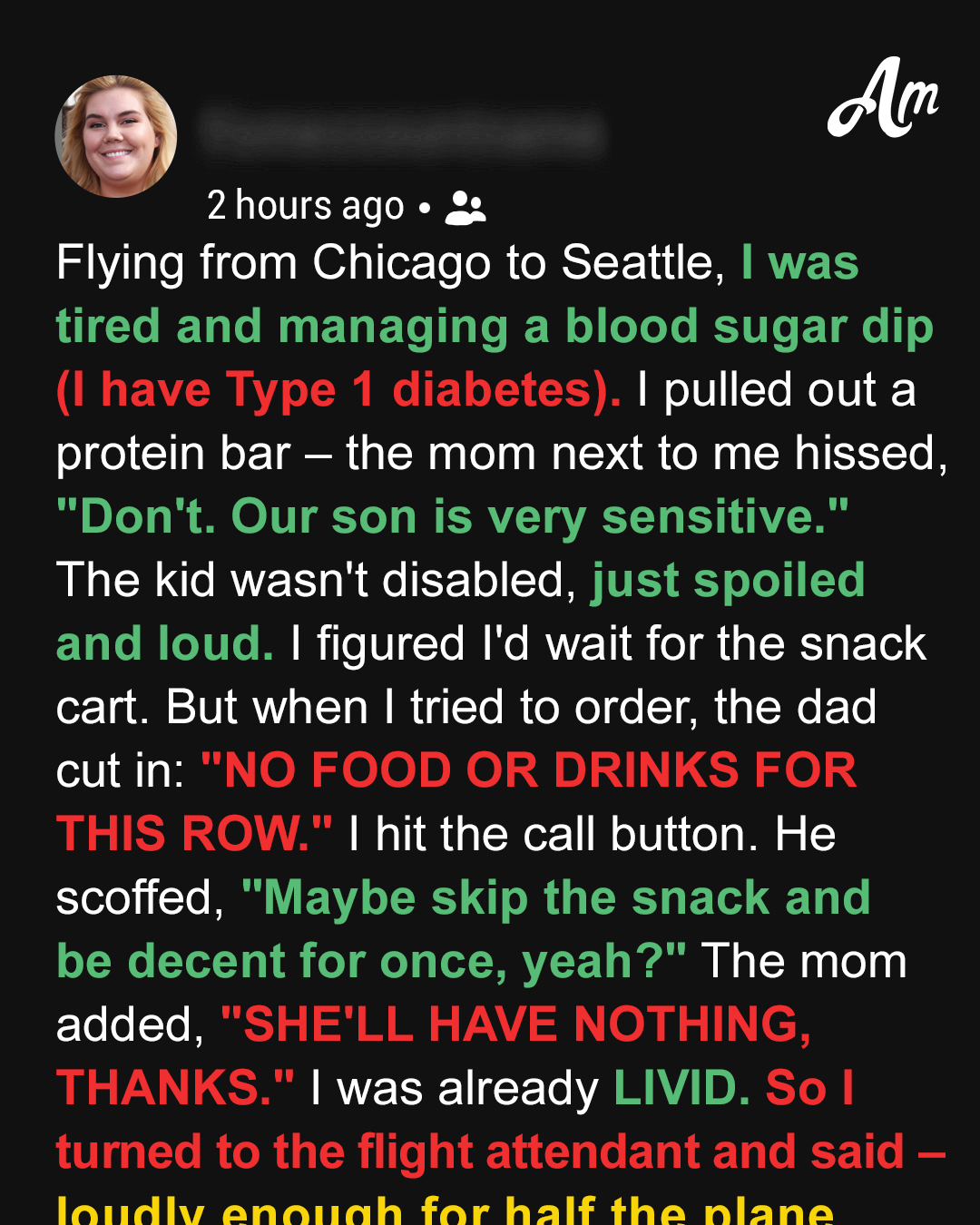Click the green 'Don't. Our son is very sensitive.' quote

tap(452, 517)
